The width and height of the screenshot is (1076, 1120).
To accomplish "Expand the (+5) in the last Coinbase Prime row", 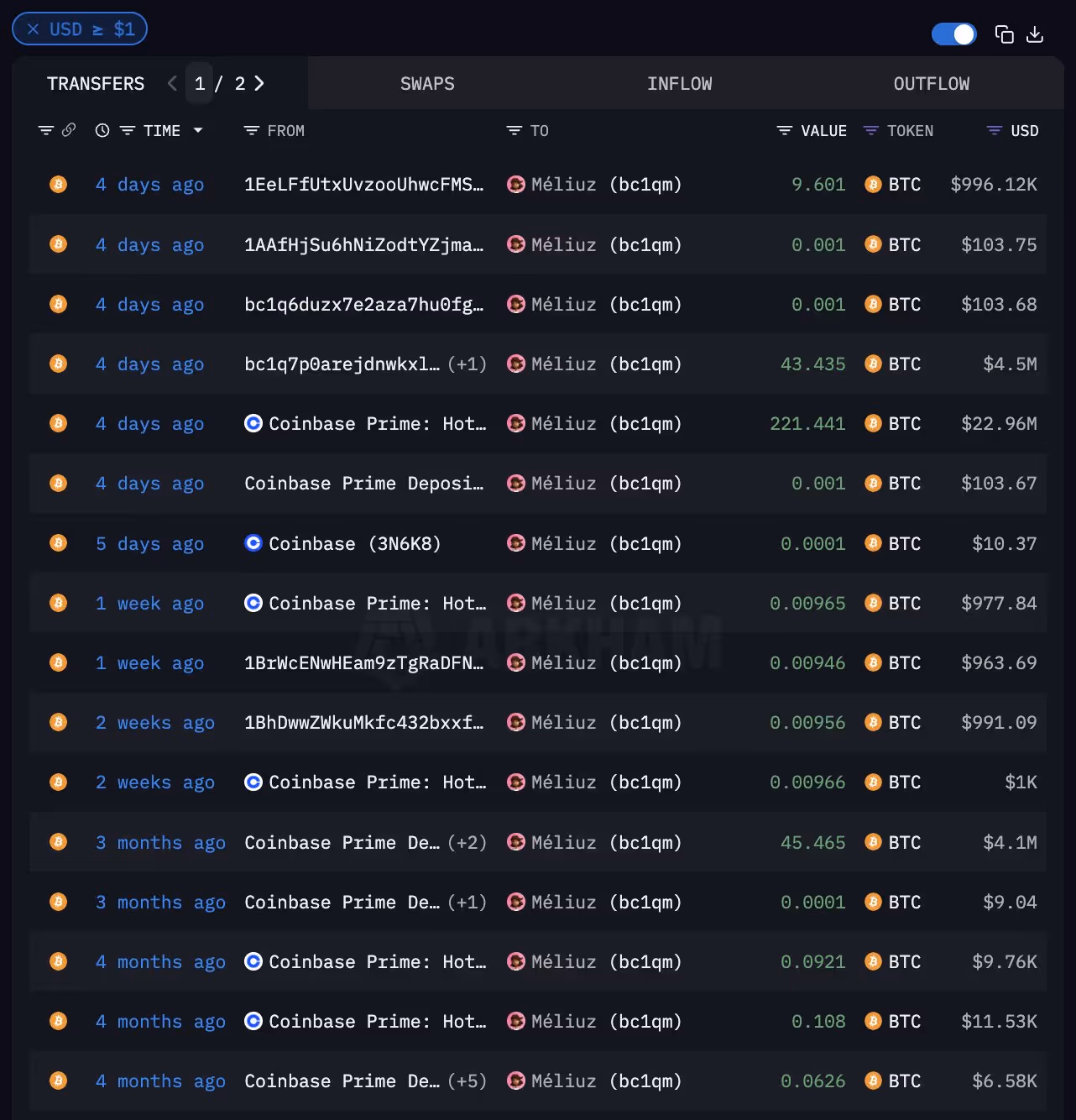I will [x=467, y=1081].
